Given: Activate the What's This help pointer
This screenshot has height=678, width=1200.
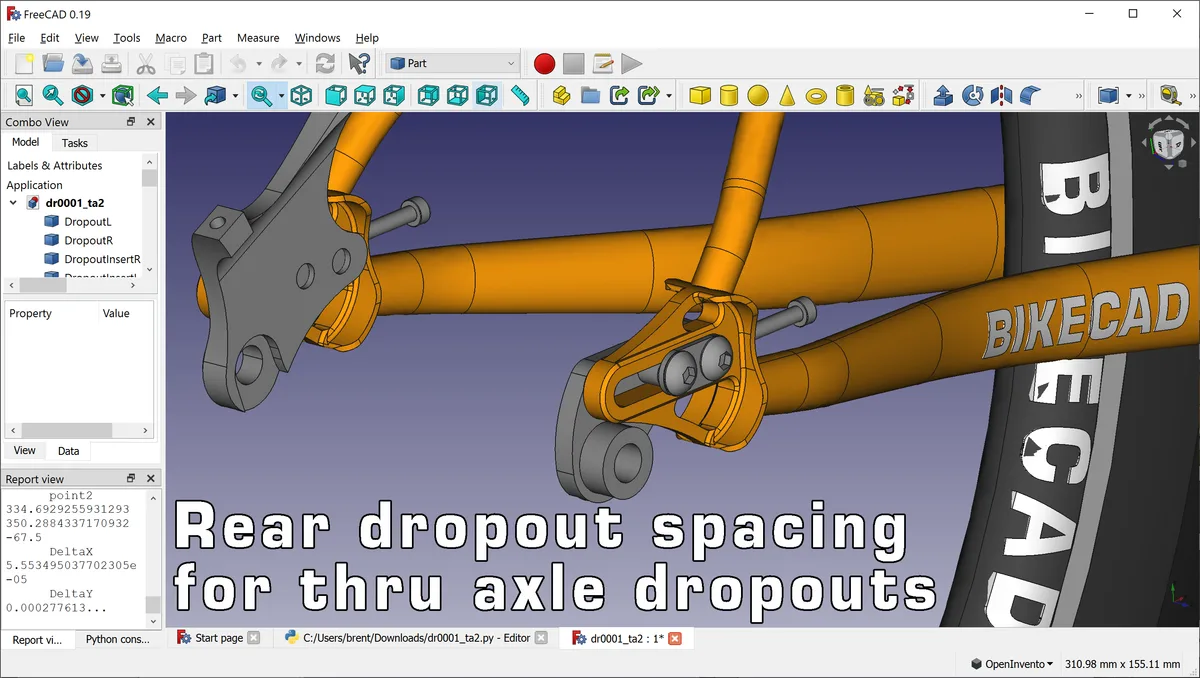Looking at the screenshot, I should click(359, 64).
